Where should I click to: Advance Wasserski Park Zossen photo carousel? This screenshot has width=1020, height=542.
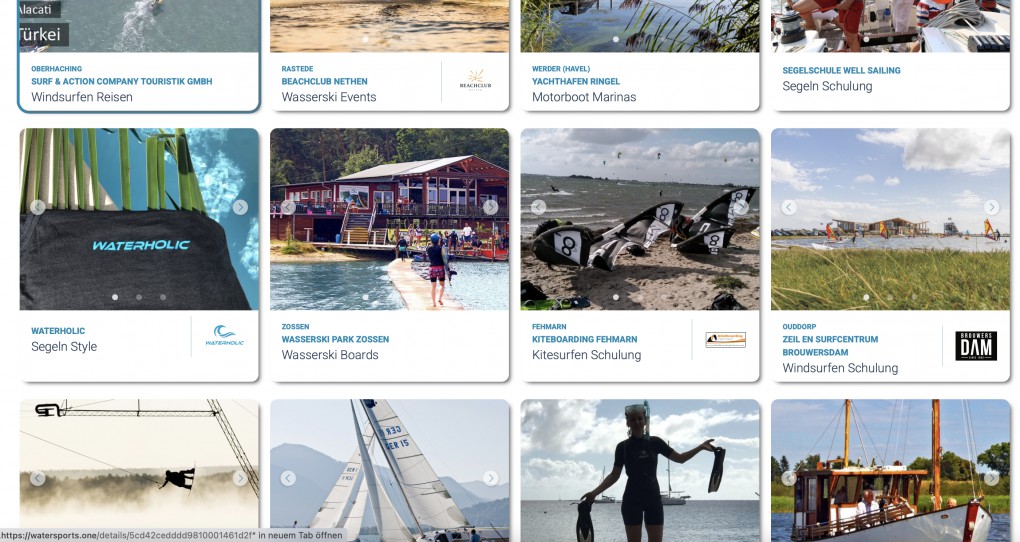490,207
